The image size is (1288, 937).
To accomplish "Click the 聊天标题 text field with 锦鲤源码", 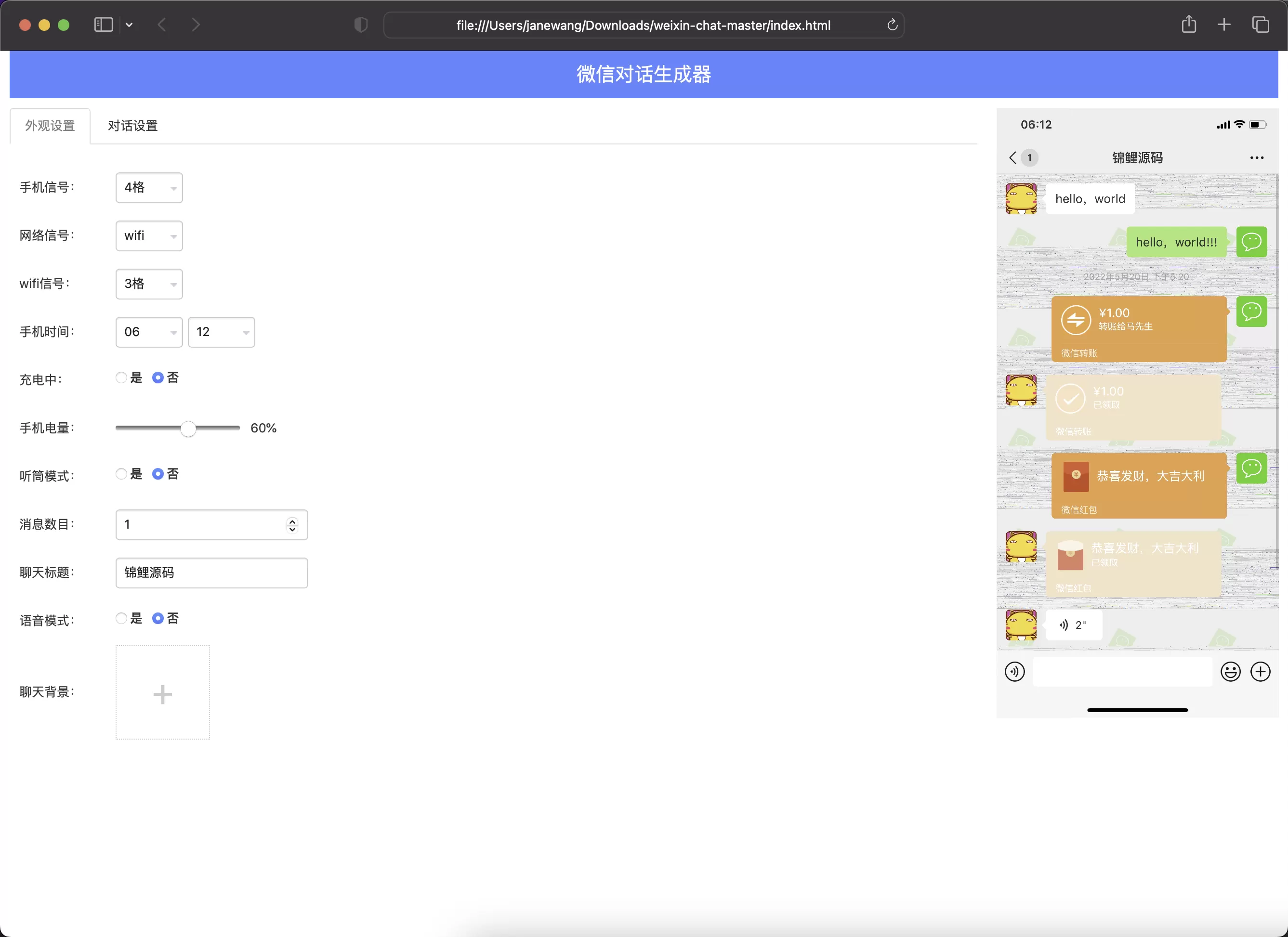I will (x=211, y=573).
